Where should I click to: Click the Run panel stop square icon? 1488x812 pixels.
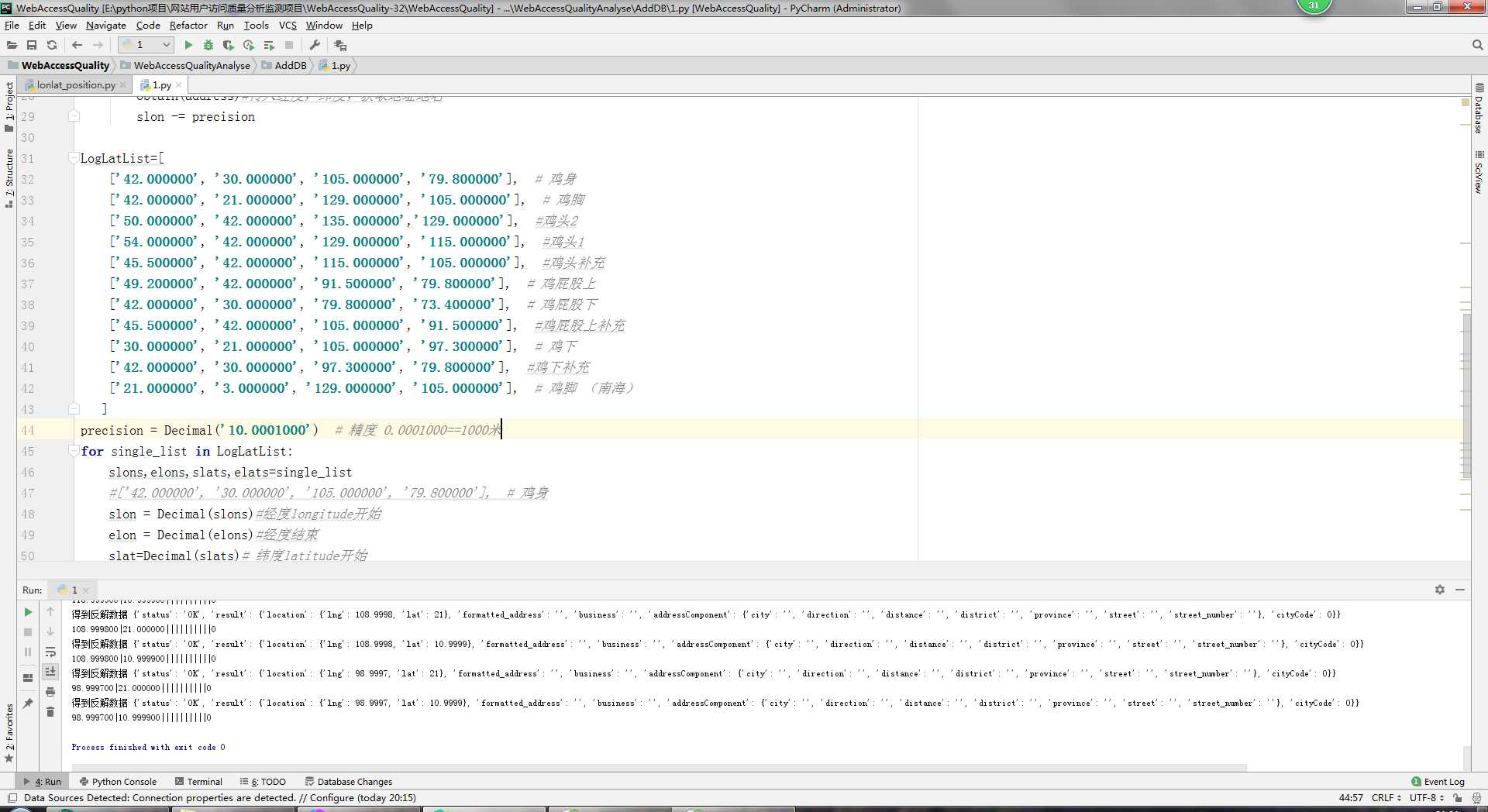(28, 632)
